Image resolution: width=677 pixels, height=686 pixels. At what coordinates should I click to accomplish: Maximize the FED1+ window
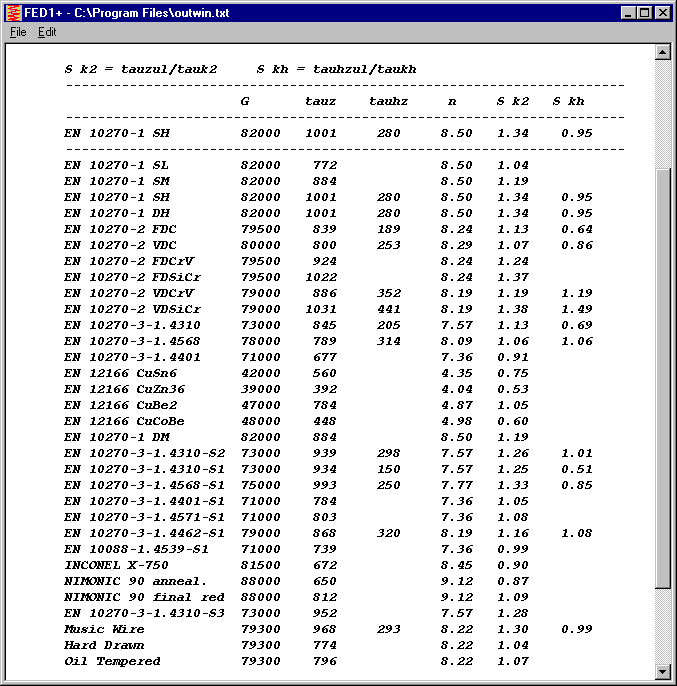[x=645, y=12]
